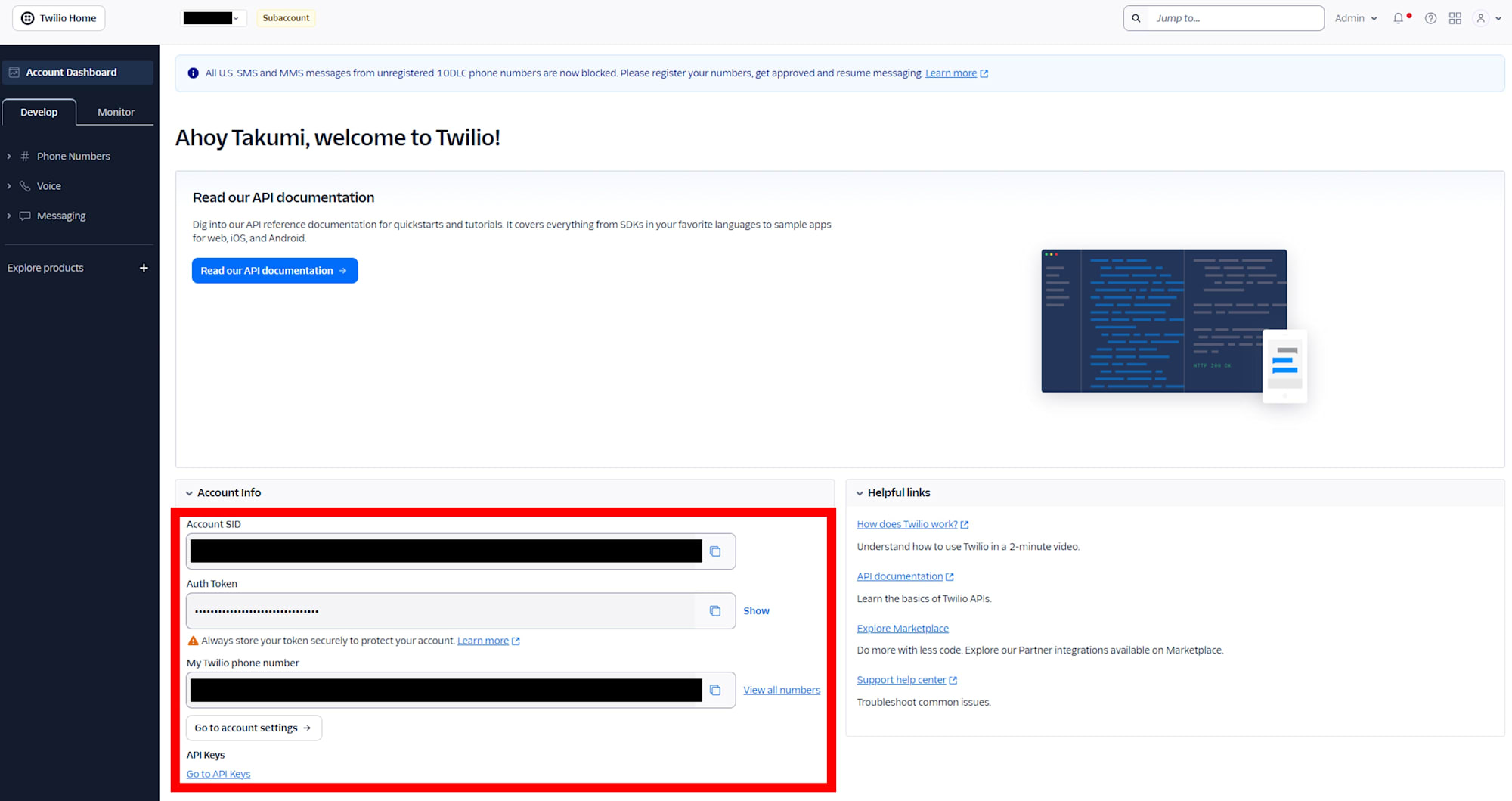Open Voice sidebar item
This screenshot has width=1512, height=801.
point(49,186)
